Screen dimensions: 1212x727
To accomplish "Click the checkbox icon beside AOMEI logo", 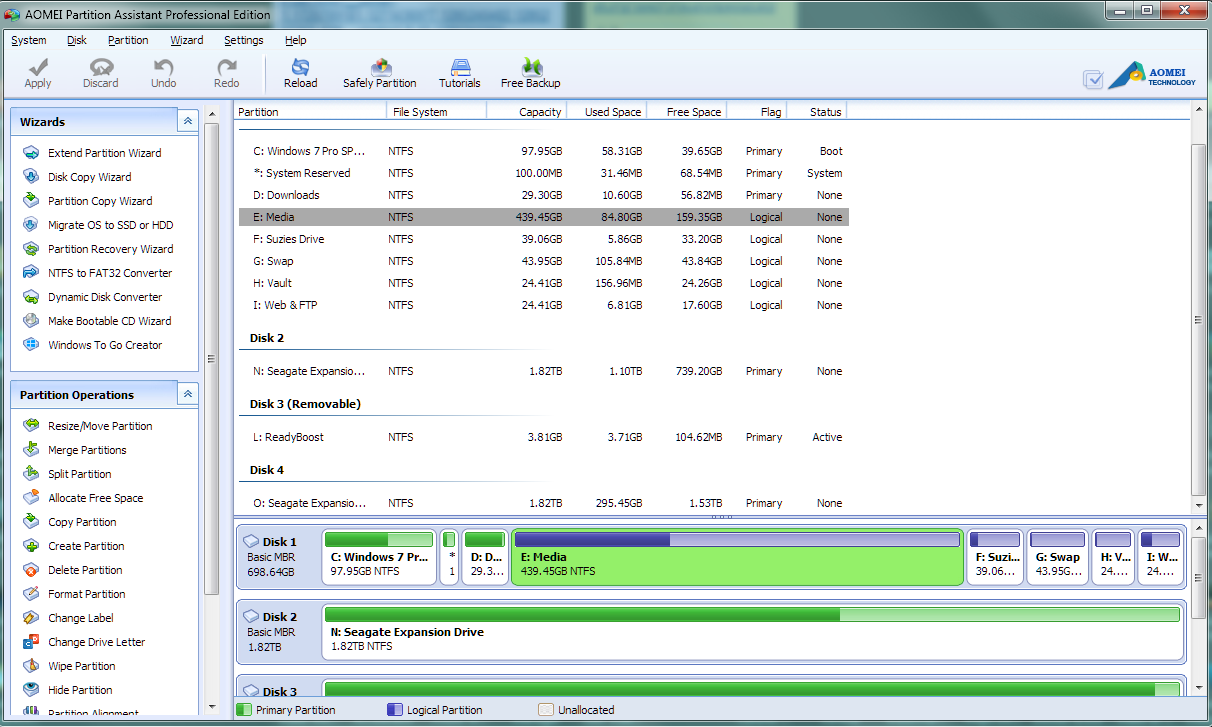I will coord(1093,80).
